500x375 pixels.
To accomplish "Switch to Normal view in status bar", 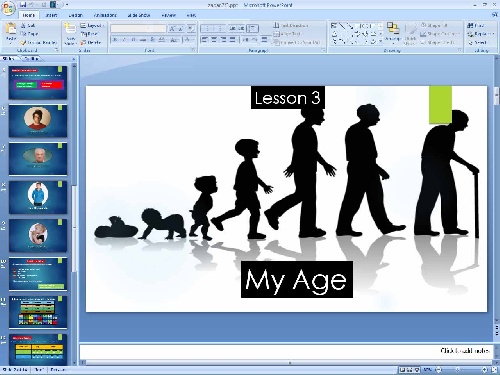I will click(402, 370).
